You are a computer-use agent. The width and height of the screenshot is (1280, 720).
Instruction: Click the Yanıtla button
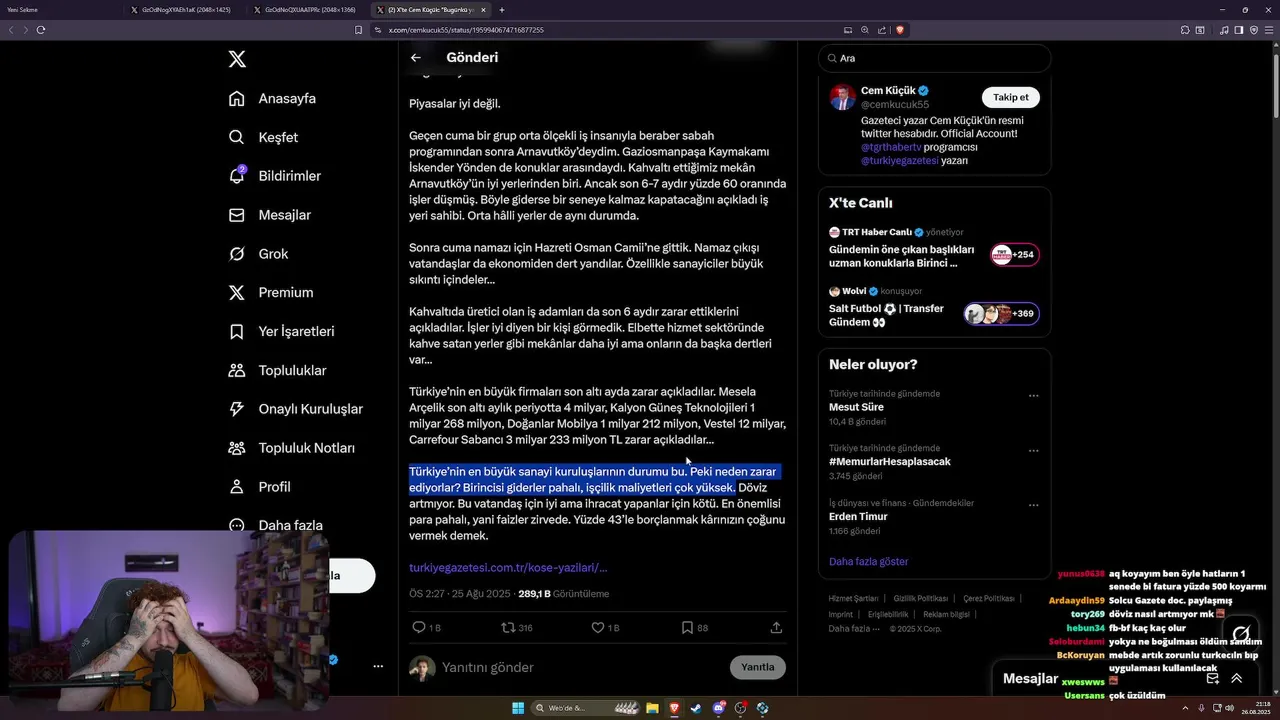pos(758,667)
